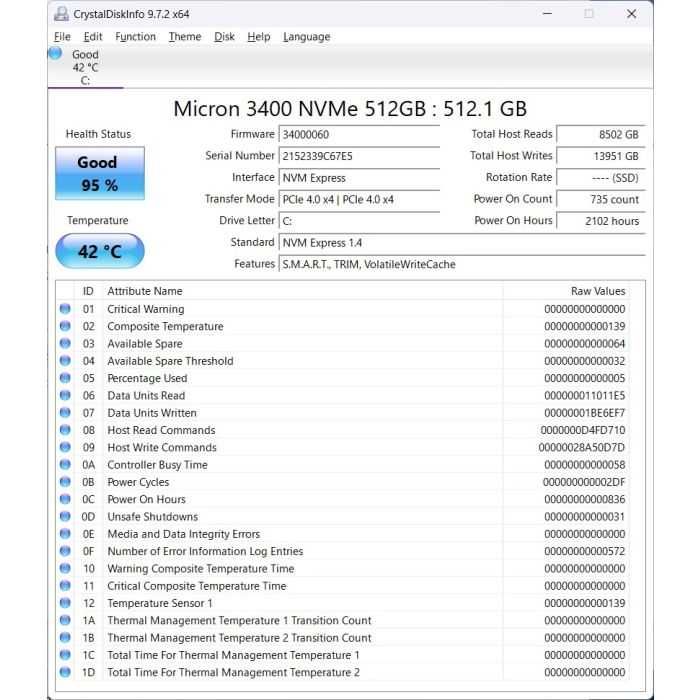The image size is (700, 700).
Task: Close the CrystalDiskInfo window
Action: click(631, 14)
